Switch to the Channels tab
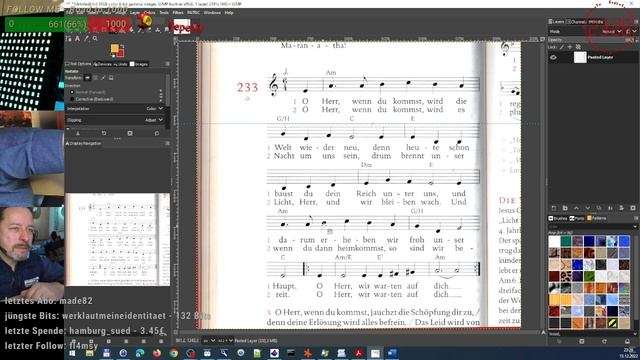Viewport: 640px width, 360px height. pos(576,22)
